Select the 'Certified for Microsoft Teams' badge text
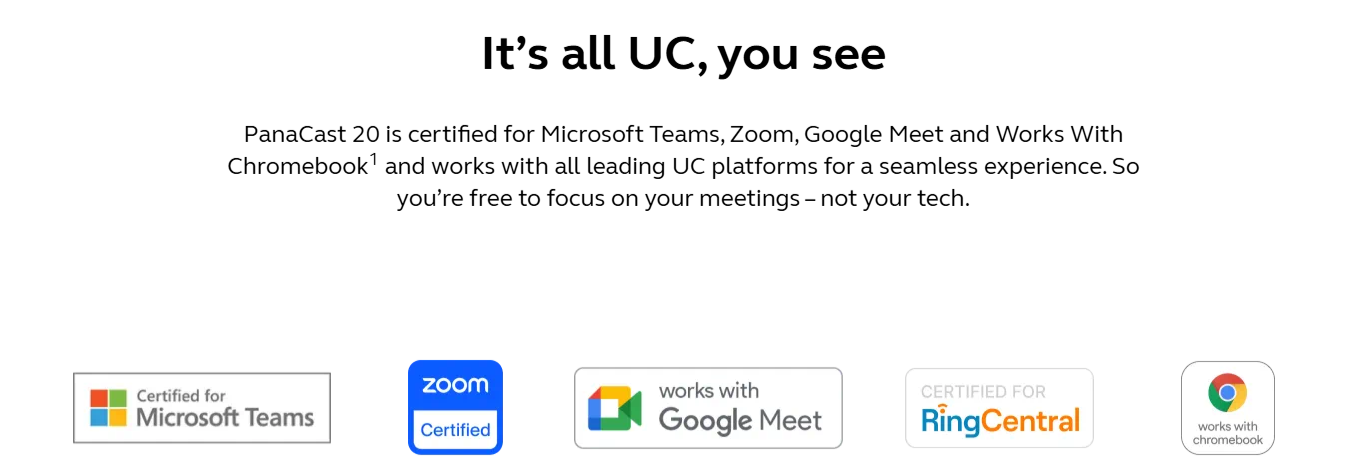This screenshot has width=1359, height=473. 225,408
